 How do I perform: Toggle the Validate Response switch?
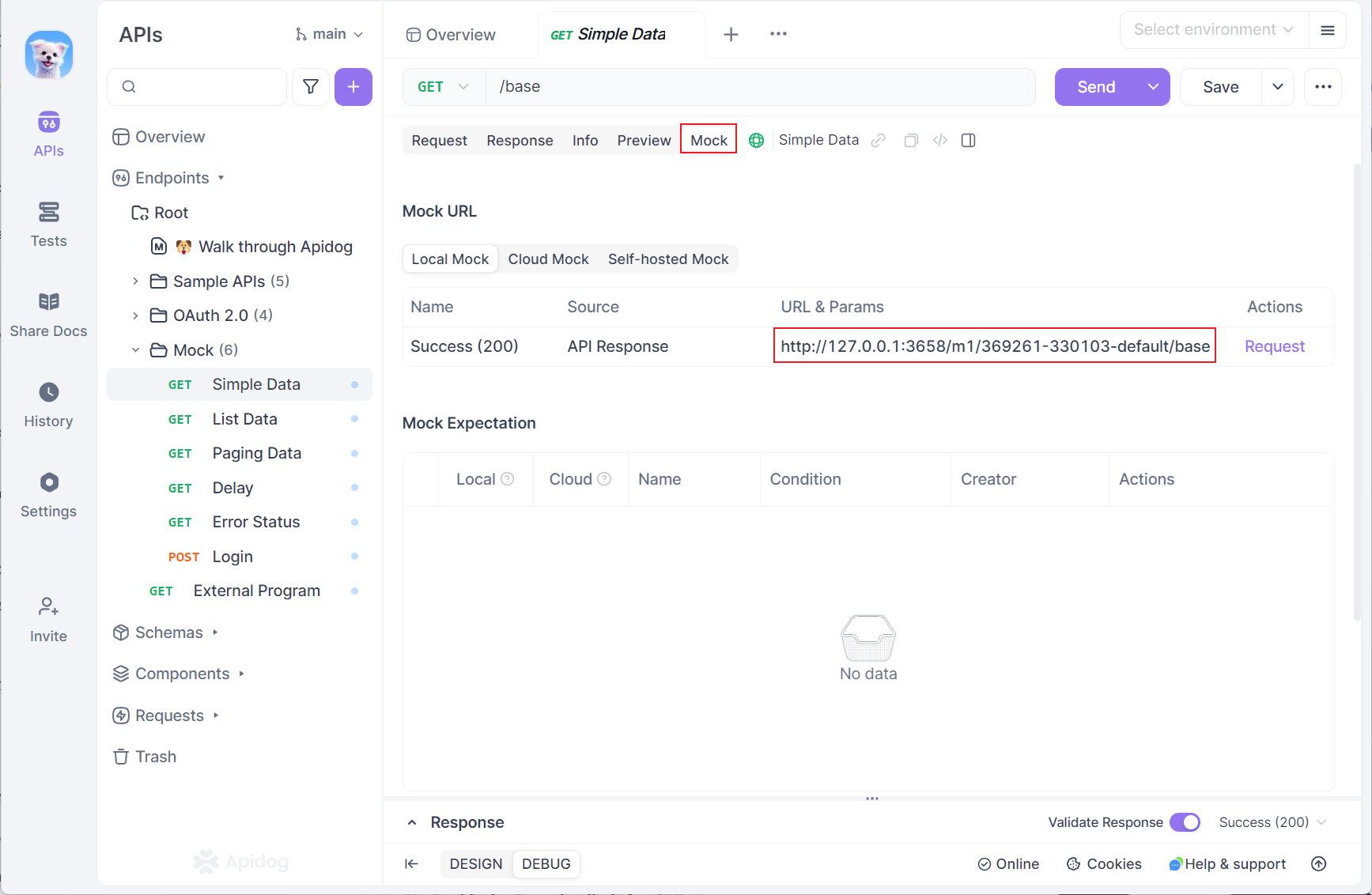pos(1185,822)
